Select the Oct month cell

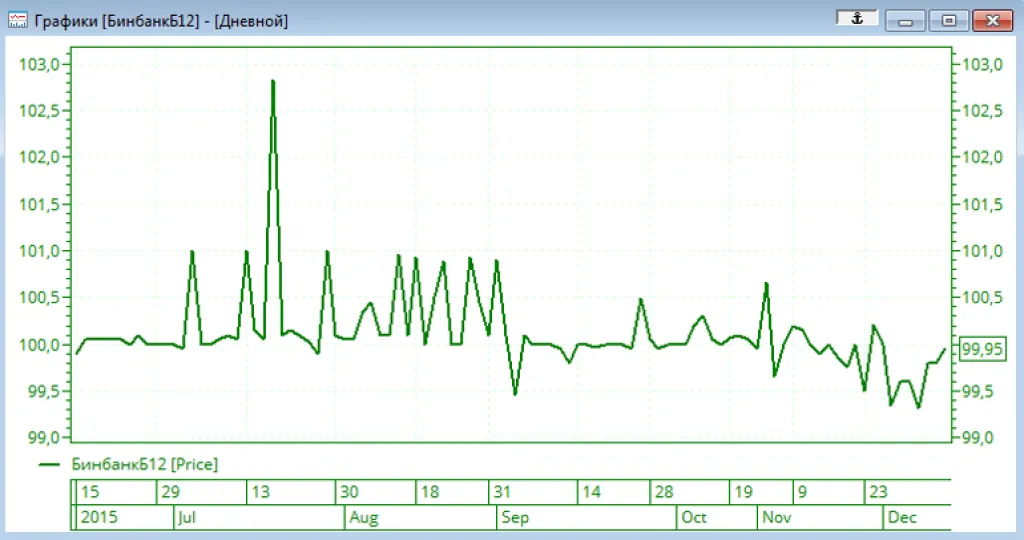coord(693,518)
